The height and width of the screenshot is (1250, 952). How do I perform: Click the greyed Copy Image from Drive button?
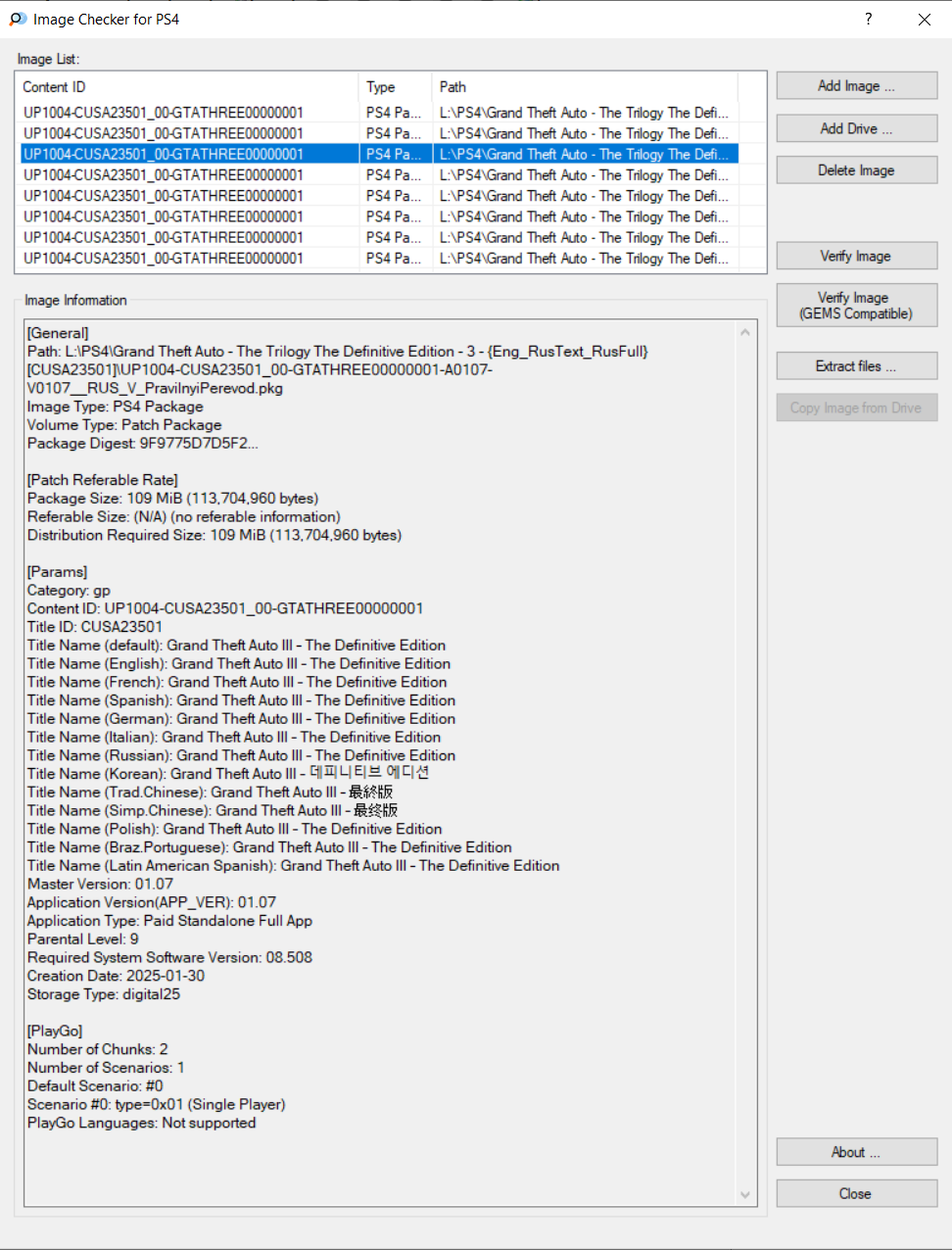[857, 408]
